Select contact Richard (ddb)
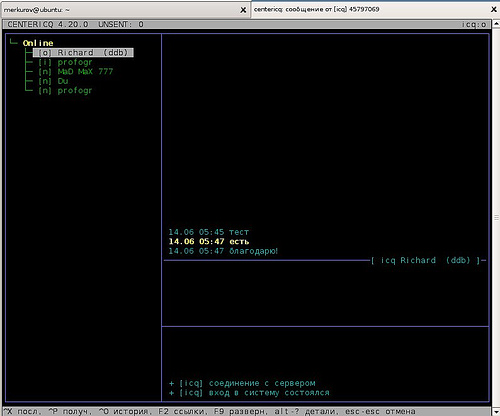The image size is (500, 416). point(83,53)
